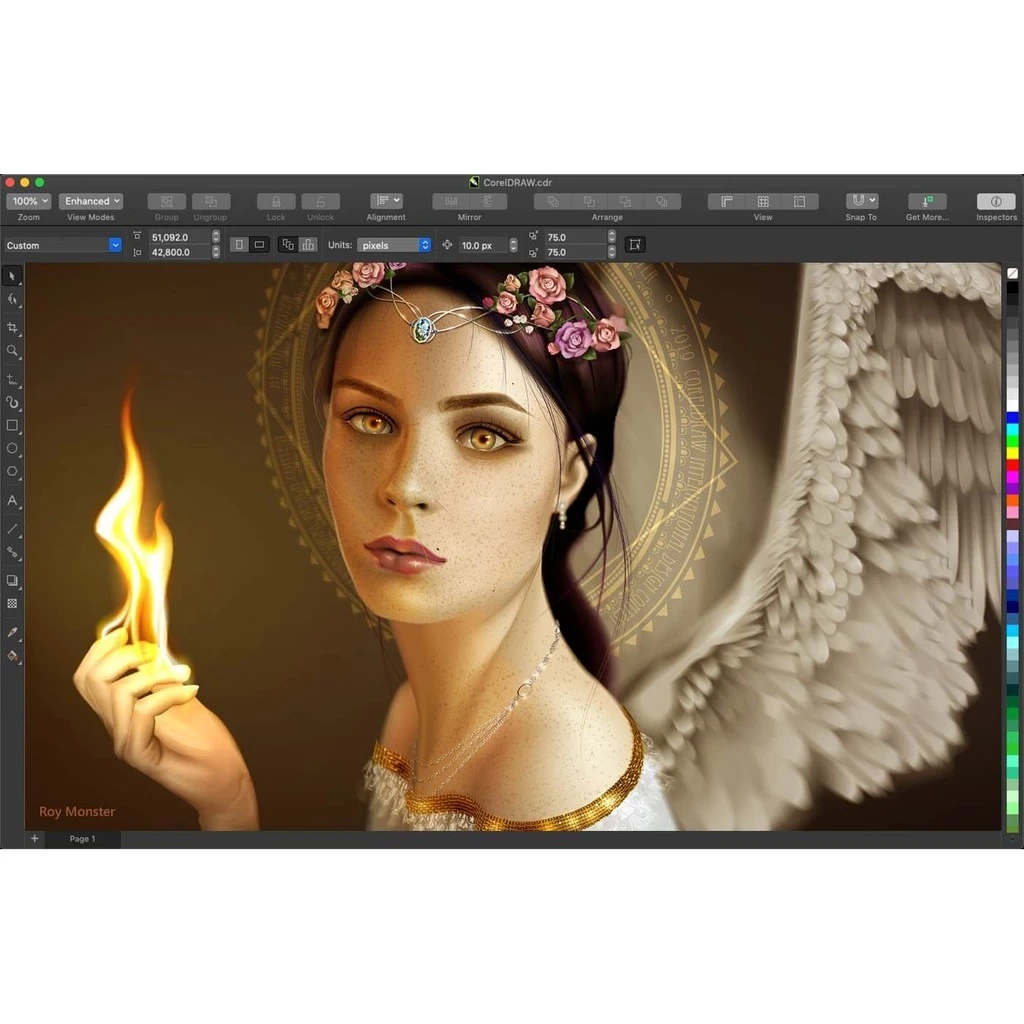Pick the black swatch in palette
Image resolution: width=1024 pixels, height=1024 pixels.
[1012, 288]
